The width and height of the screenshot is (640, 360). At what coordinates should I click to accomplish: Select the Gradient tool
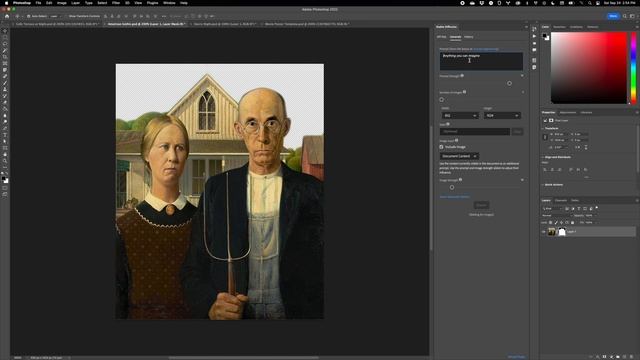(5, 109)
